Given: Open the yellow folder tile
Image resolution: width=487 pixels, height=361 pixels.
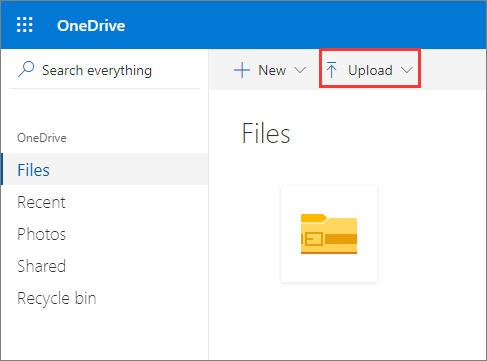Looking at the screenshot, I should [329, 234].
